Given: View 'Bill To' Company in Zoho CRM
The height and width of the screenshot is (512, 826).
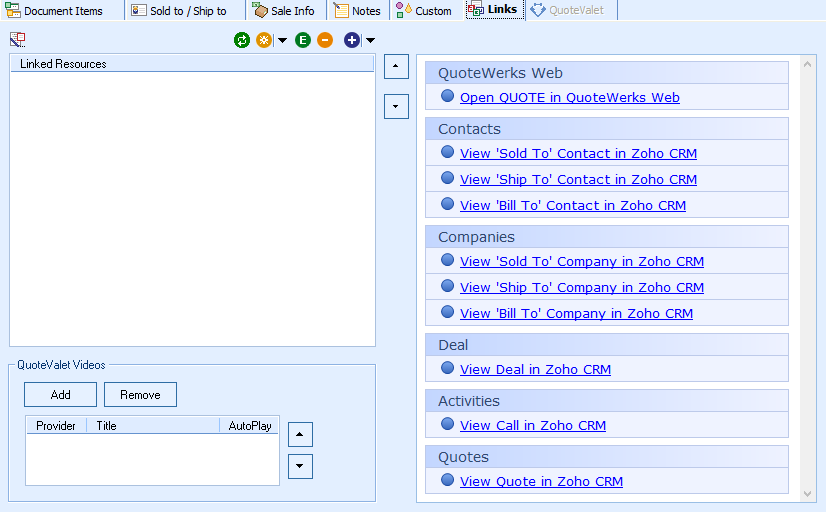Looking at the screenshot, I should pyautogui.click(x=576, y=313).
